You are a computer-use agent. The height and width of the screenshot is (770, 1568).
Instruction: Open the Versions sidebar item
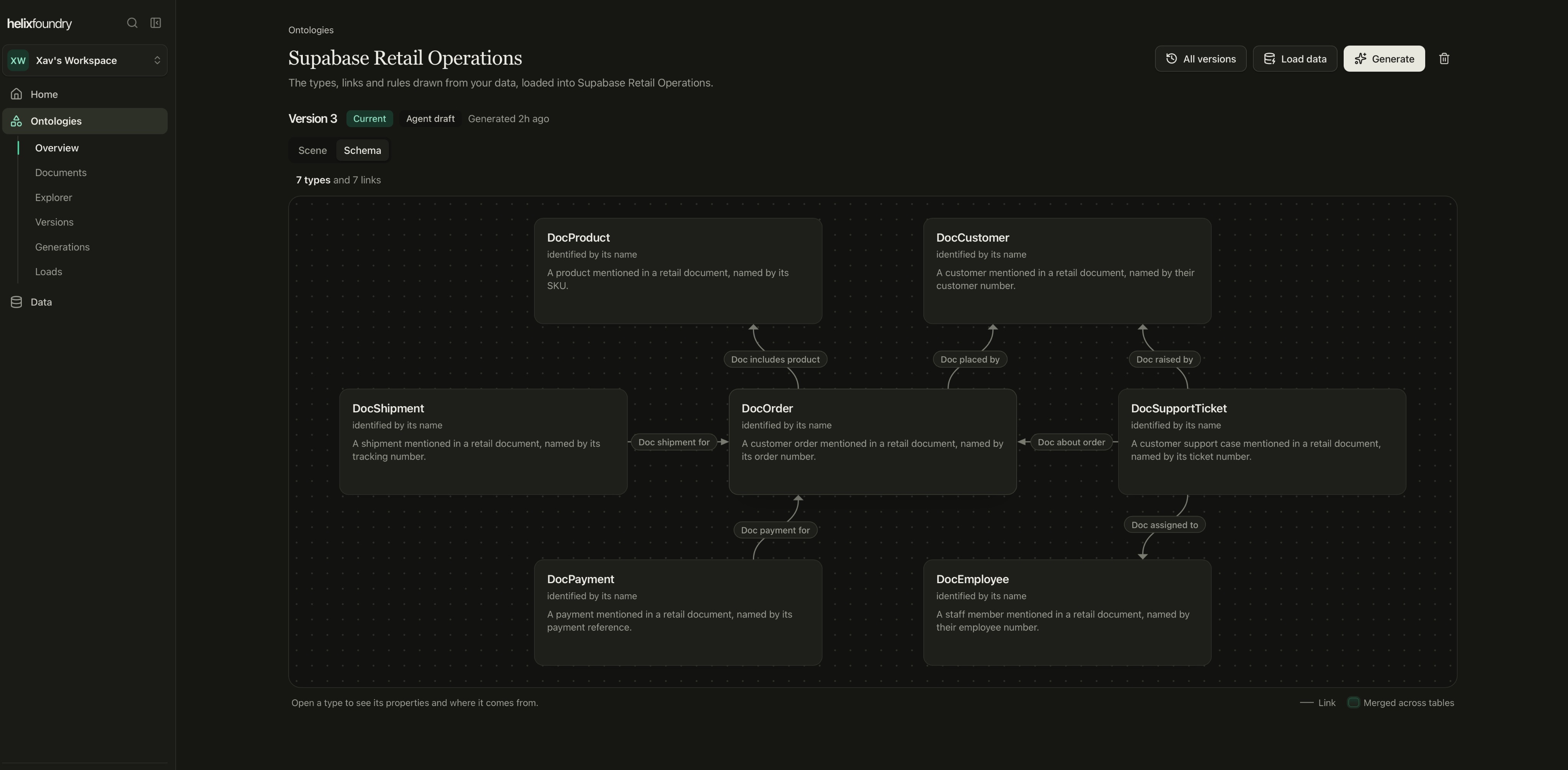(54, 222)
